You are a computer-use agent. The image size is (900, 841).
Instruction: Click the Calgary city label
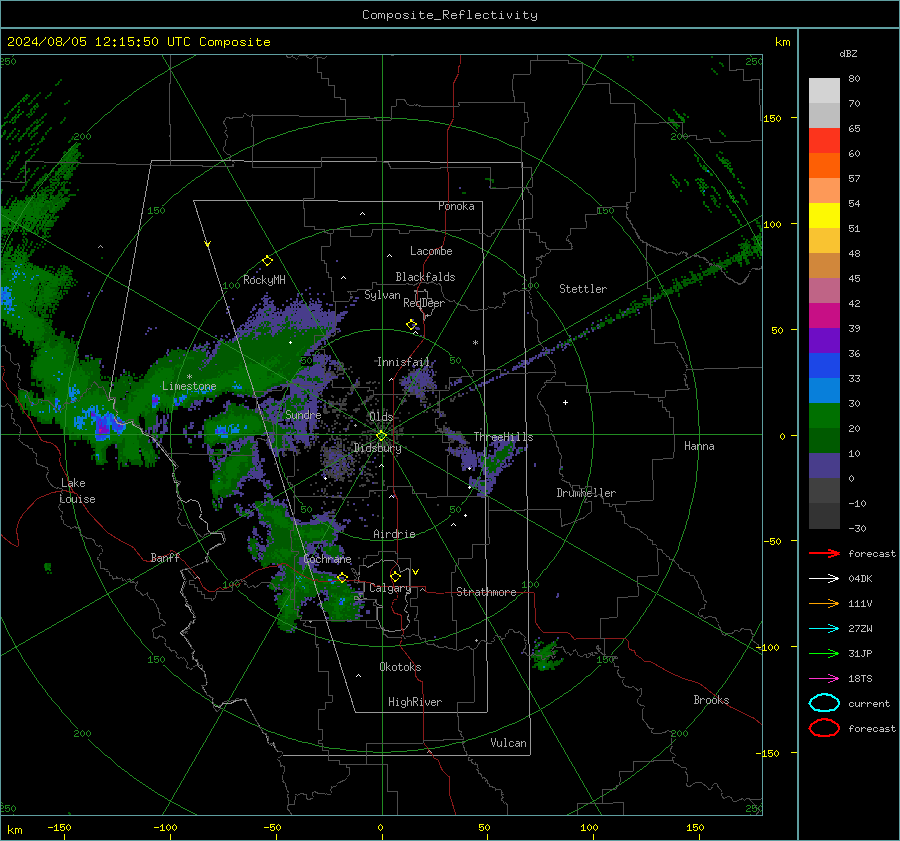tap(390, 588)
